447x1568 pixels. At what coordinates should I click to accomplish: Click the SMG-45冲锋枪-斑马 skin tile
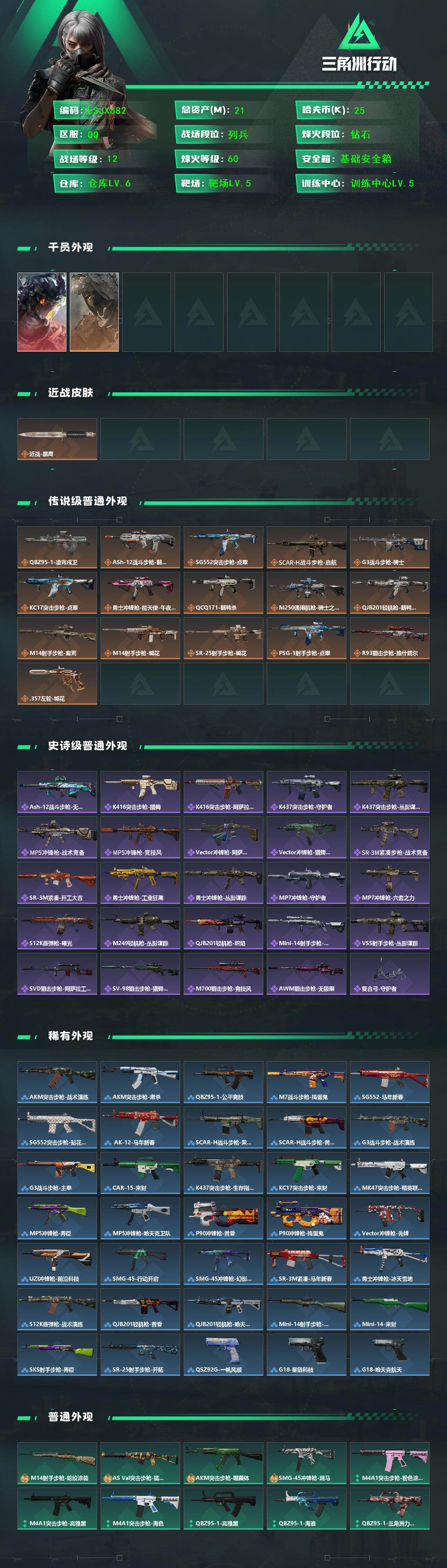point(307,1463)
